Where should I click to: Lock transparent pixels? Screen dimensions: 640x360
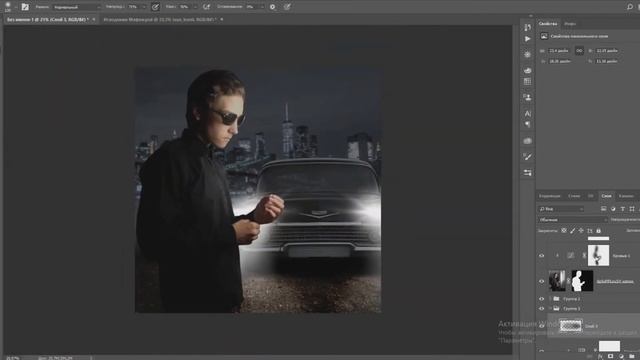[564, 231]
